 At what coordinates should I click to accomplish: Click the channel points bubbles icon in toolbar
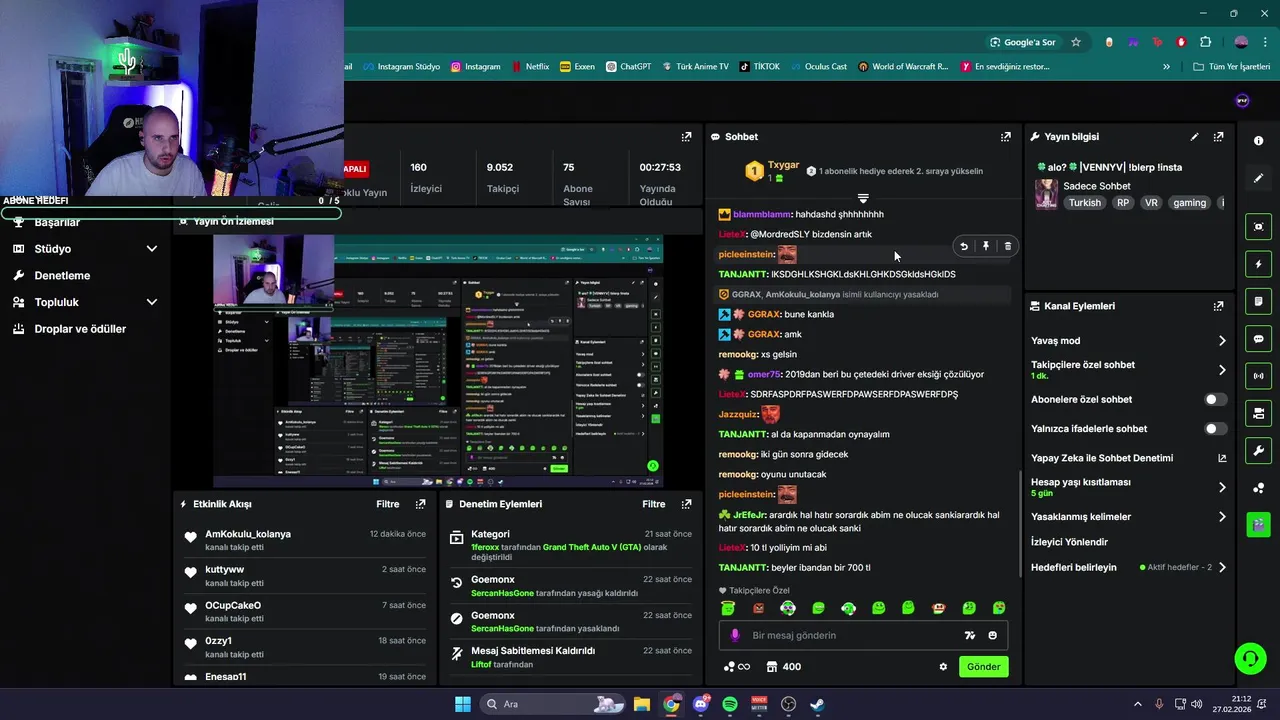(x=1258, y=488)
